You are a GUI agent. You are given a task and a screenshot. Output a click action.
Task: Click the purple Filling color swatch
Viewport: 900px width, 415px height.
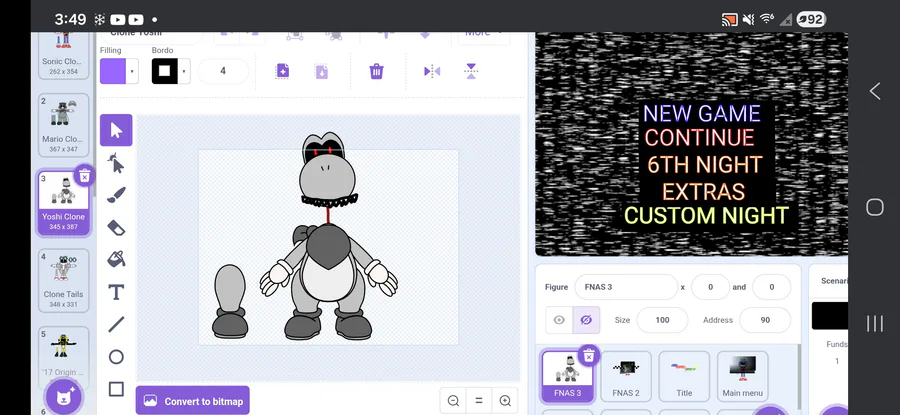tap(113, 71)
